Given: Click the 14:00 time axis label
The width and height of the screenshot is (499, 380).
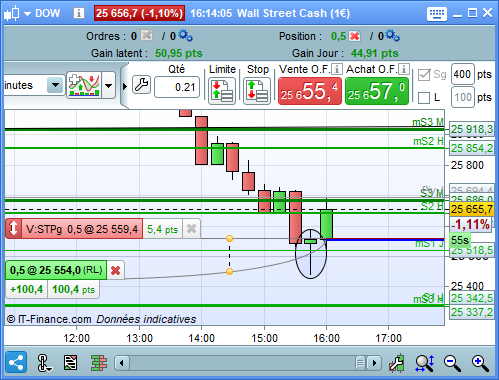Looking at the screenshot, I should pyautogui.click(x=201, y=338).
